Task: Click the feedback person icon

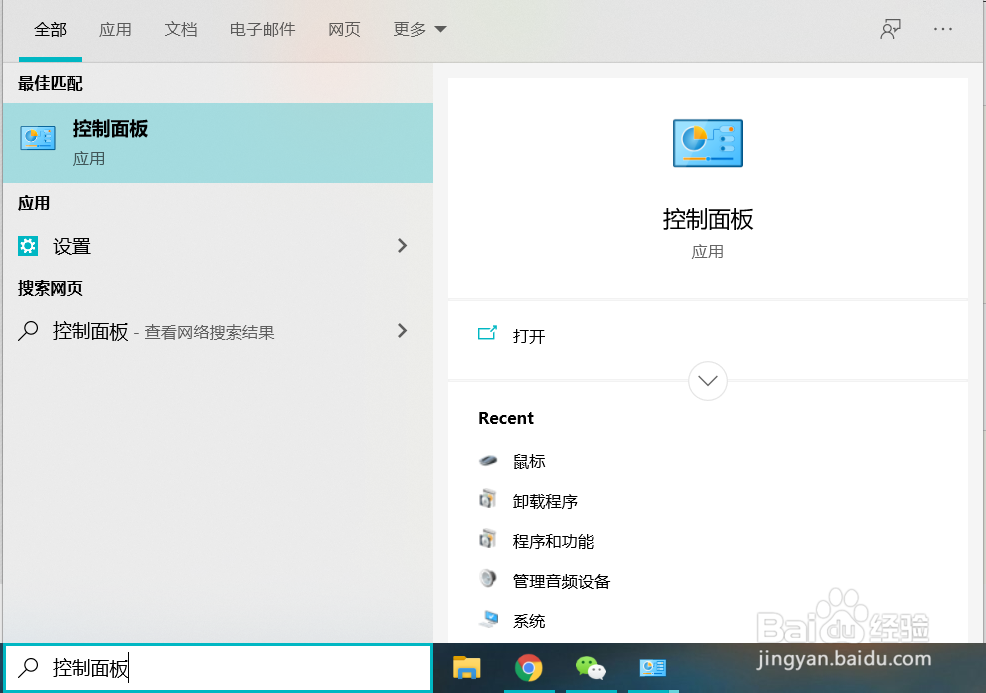Action: (890, 29)
